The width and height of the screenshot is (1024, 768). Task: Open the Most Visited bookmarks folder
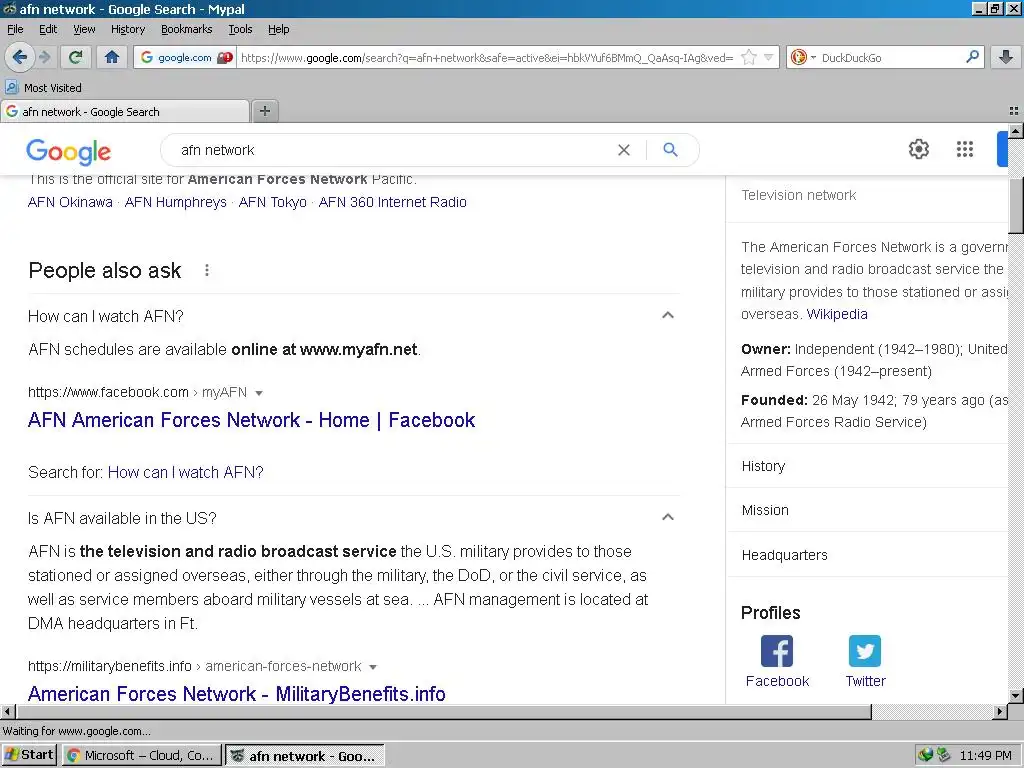click(44, 88)
